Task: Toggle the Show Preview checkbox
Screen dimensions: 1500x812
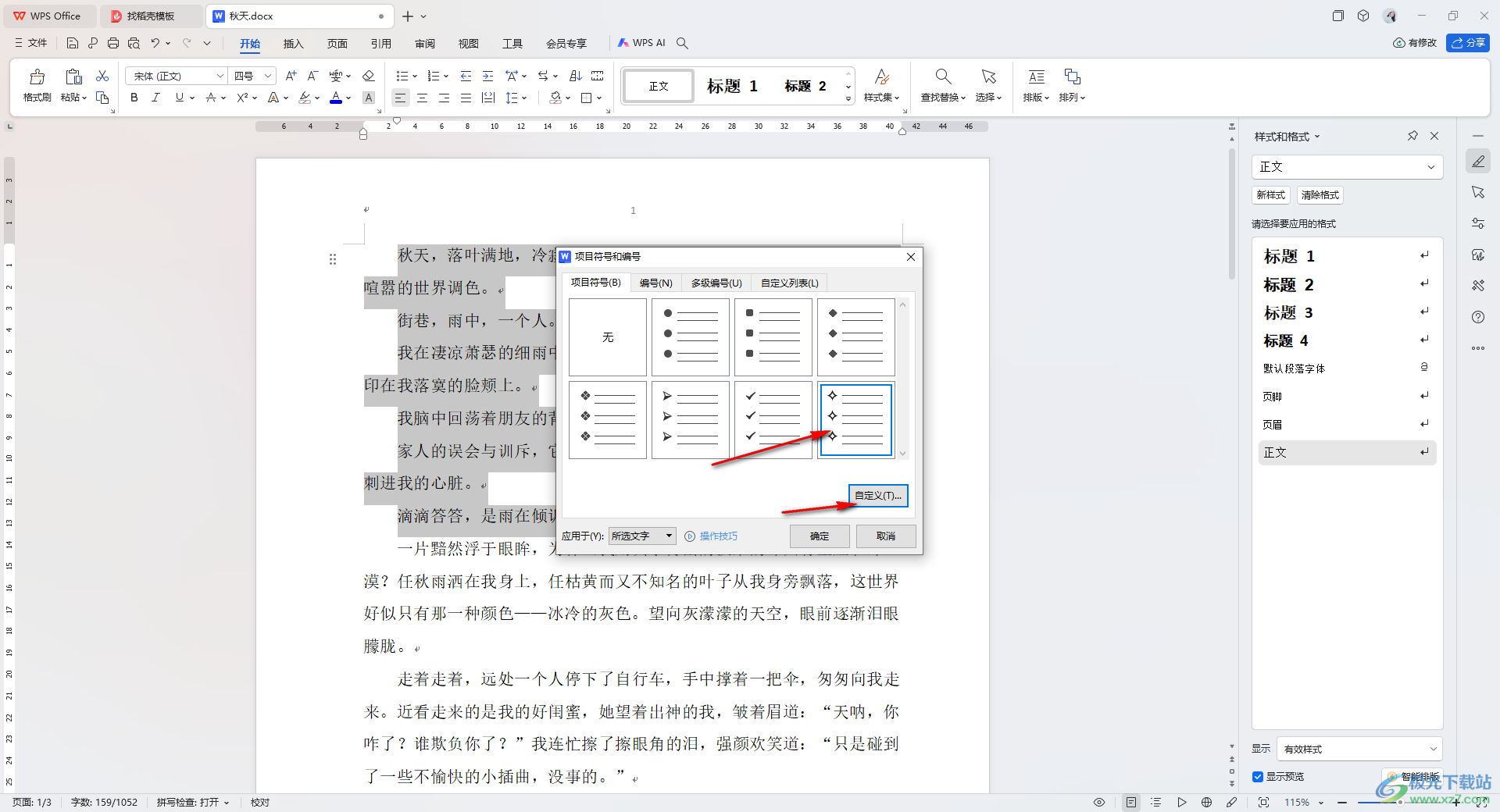Action: click(x=1258, y=776)
